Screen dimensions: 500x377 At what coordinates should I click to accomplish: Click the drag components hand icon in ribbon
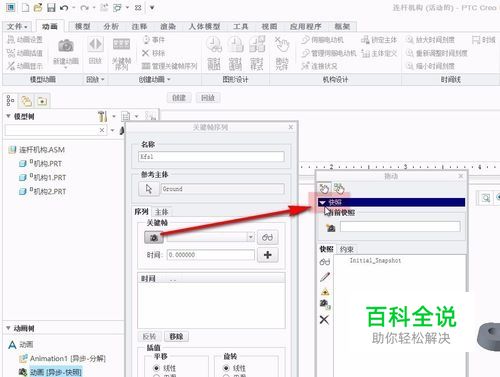pyautogui.click(x=282, y=44)
